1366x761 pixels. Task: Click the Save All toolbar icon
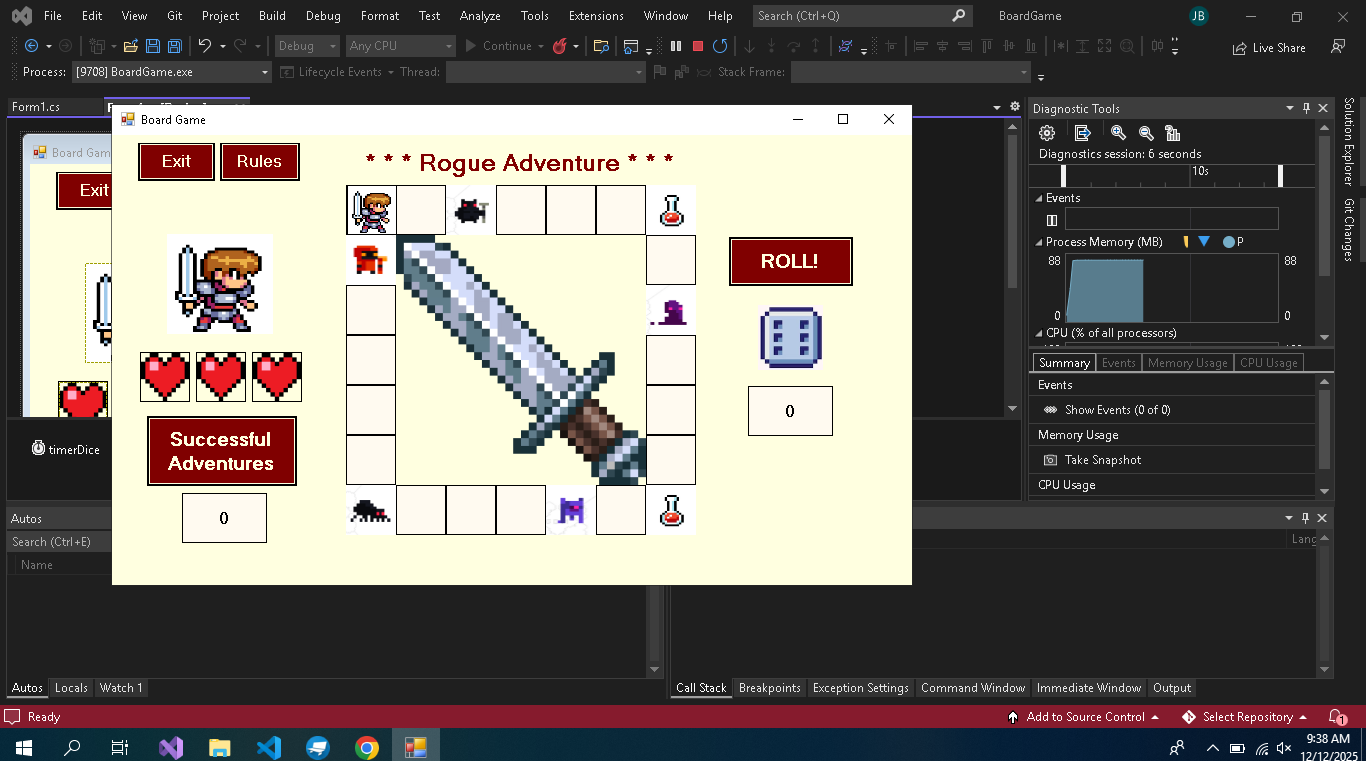(x=174, y=46)
